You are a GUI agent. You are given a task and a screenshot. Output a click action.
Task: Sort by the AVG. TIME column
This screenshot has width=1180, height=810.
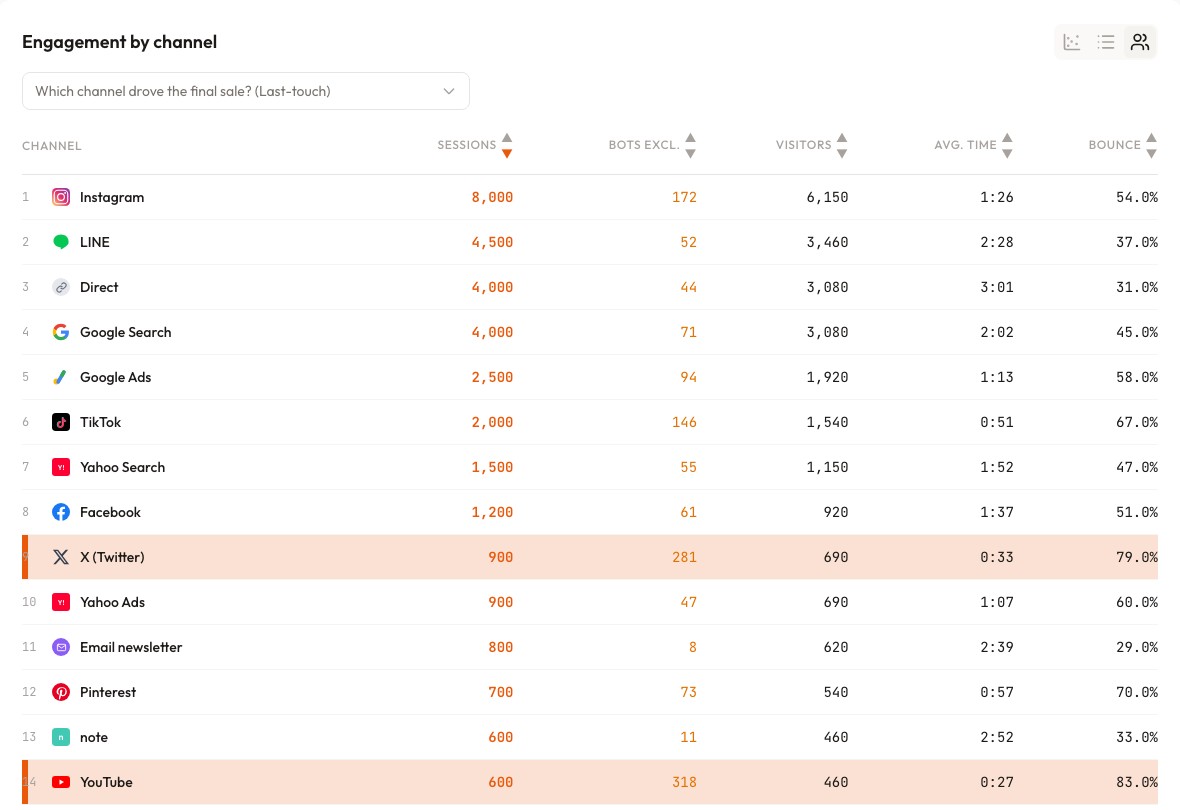tap(973, 145)
